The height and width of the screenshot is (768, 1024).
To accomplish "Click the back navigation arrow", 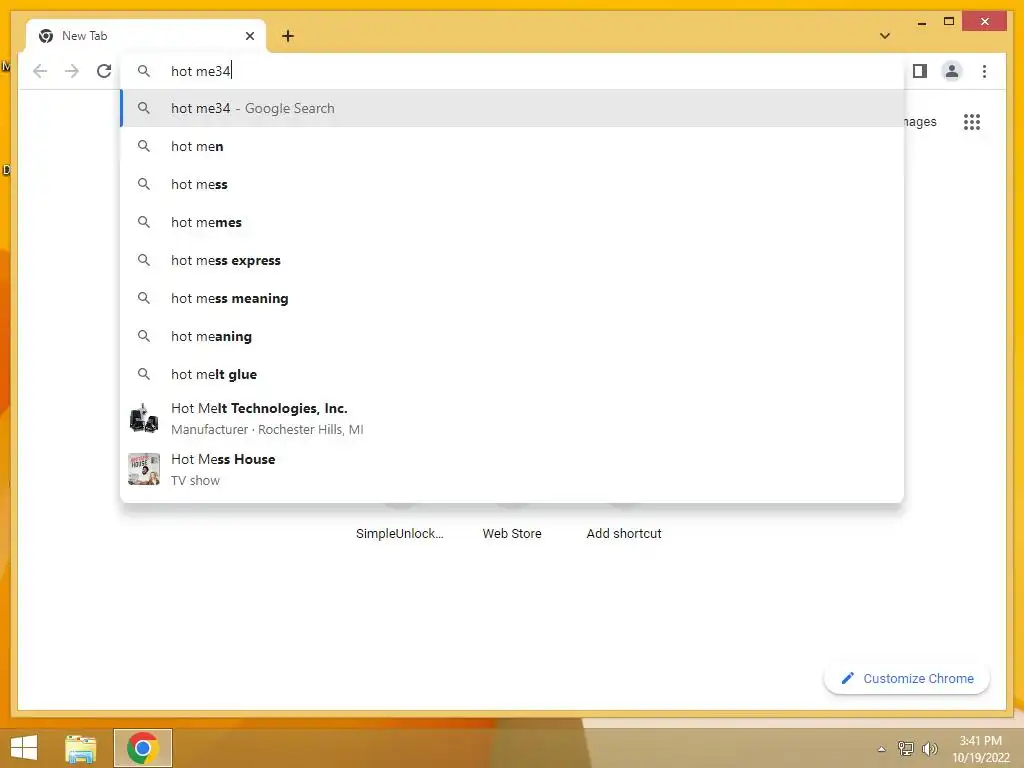I will [x=40, y=71].
